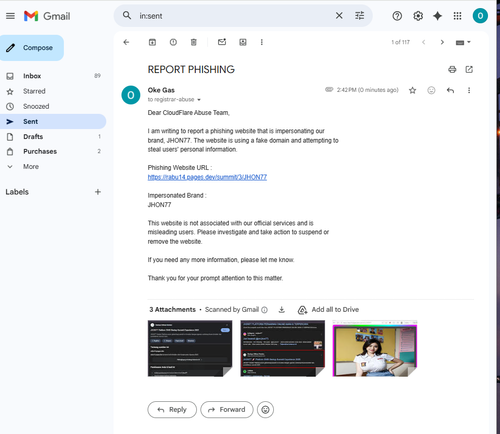Open the account avatar in header
Viewport: 500px width, 434px height.
[480, 16]
